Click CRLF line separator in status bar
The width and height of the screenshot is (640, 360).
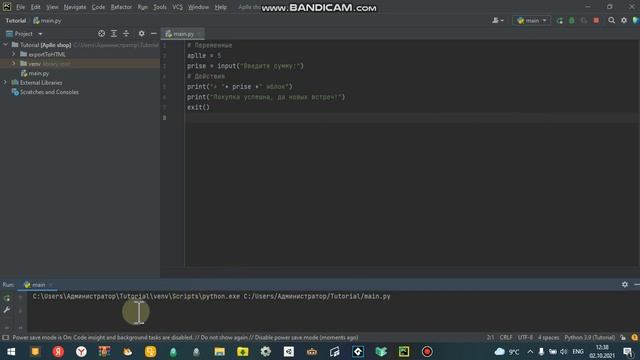[x=506, y=338]
